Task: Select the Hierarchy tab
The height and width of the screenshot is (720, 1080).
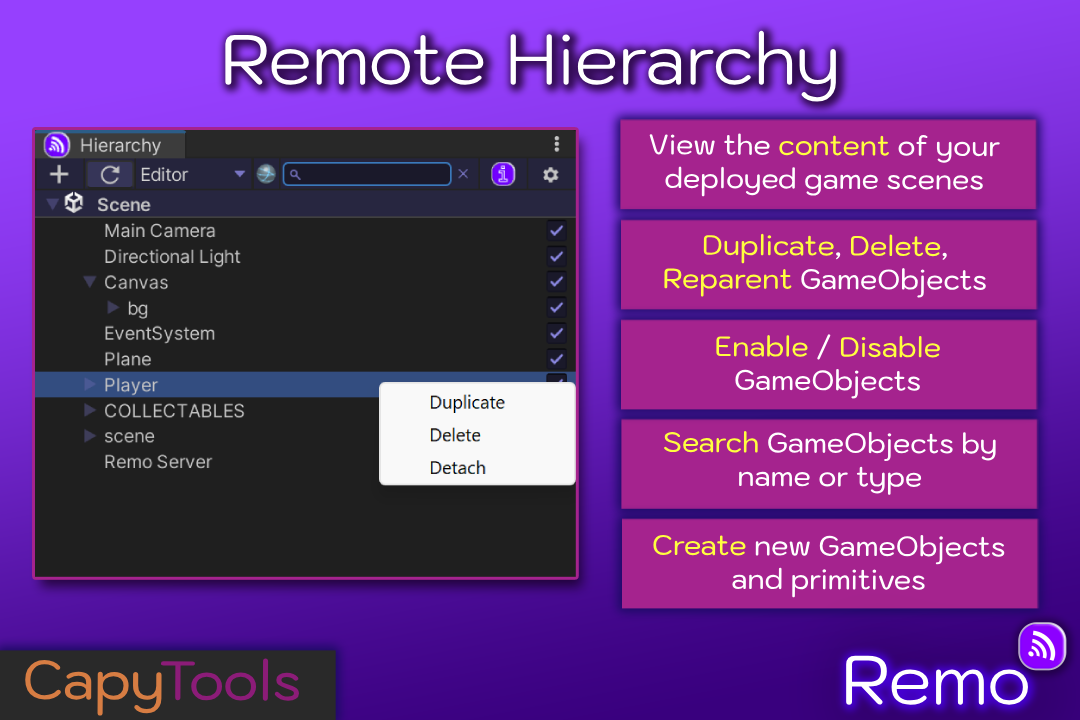Action: 110,145
